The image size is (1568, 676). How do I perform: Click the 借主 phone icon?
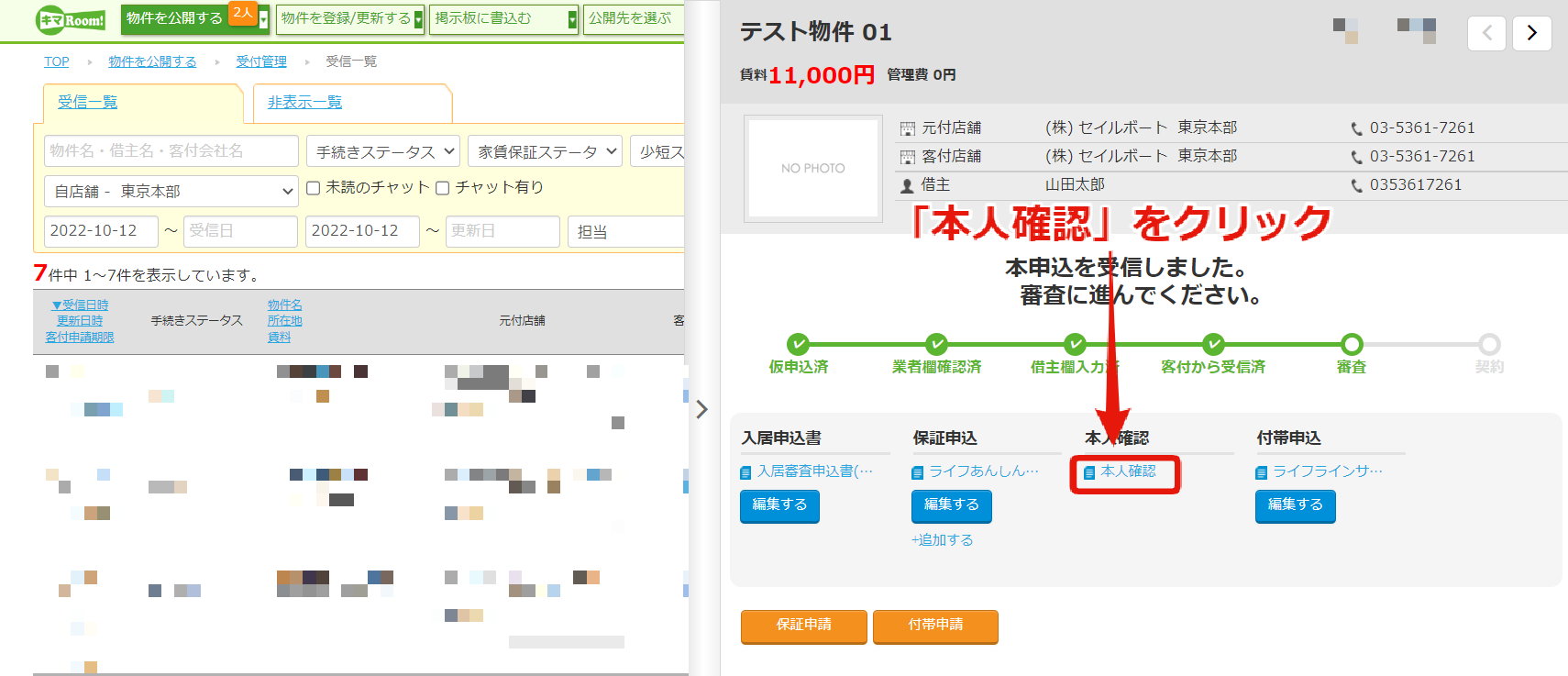[1356, 185]
